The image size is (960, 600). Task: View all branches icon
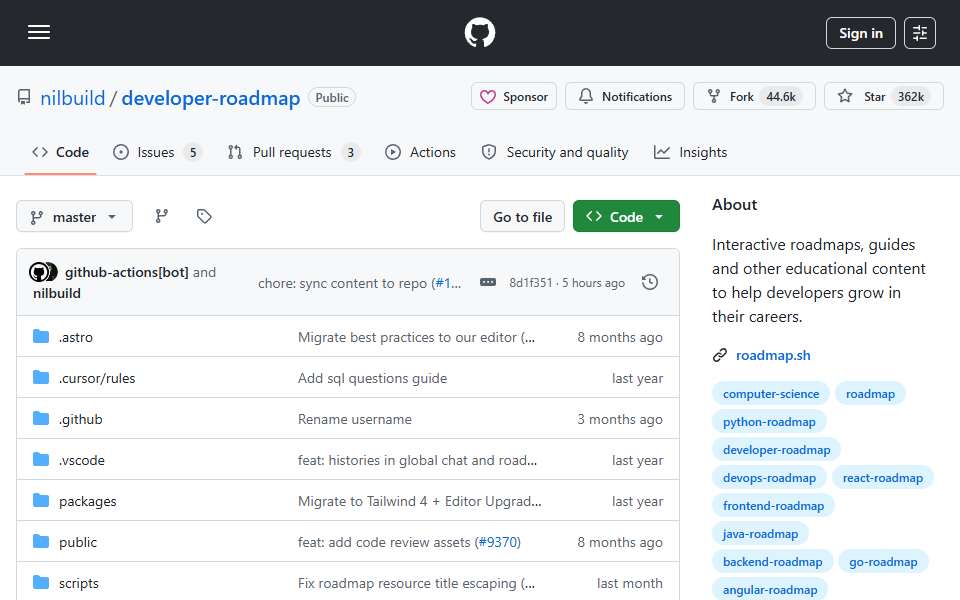[x=162, y=216]
